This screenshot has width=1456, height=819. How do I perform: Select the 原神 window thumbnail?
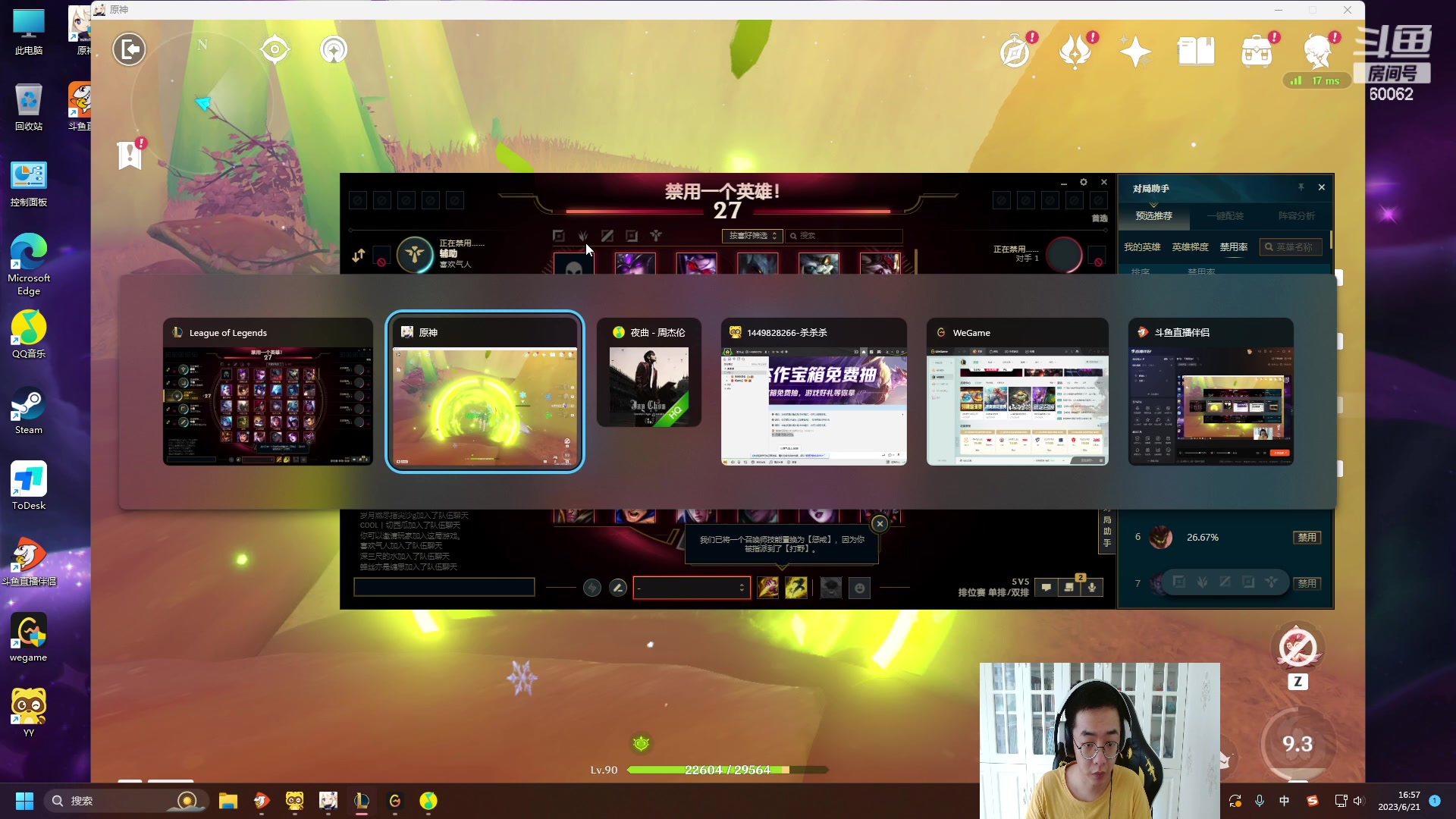485,392
